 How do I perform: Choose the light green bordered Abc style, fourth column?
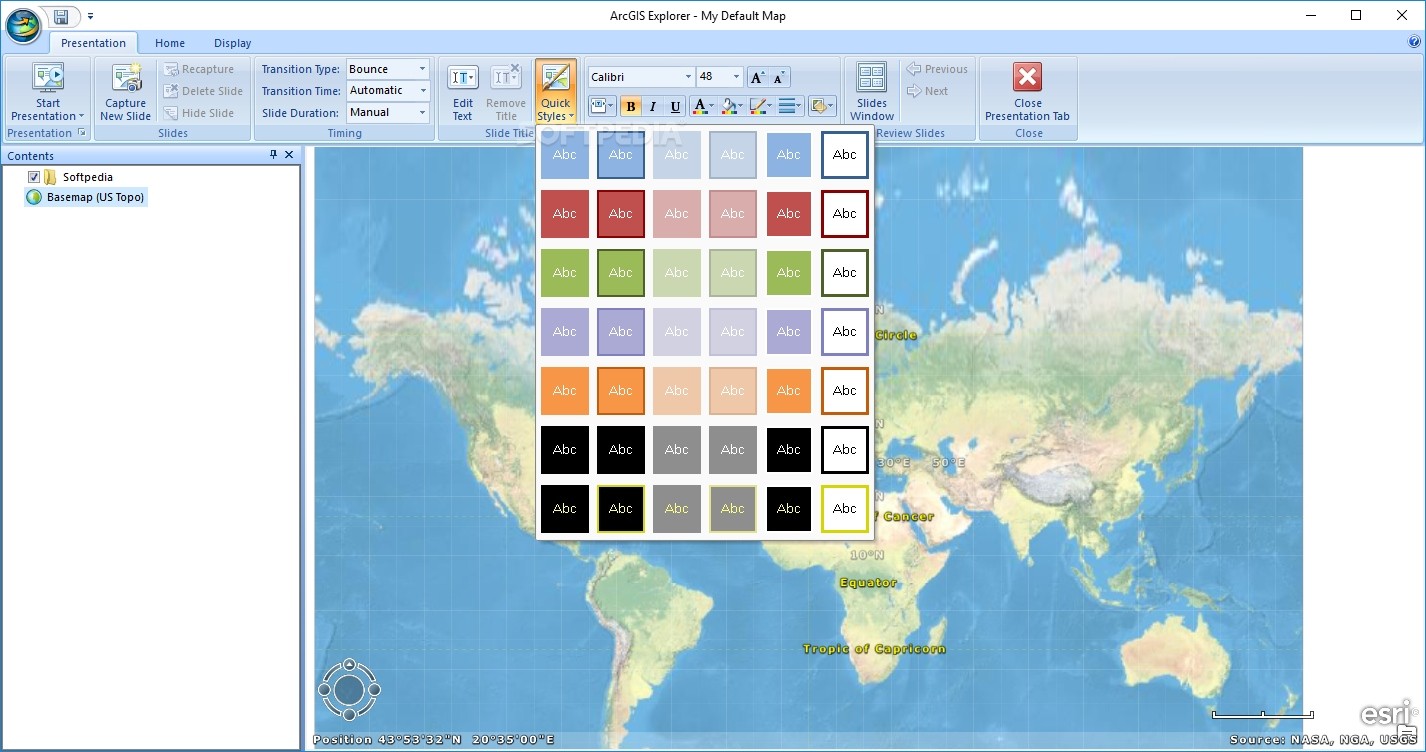tap(733, 273)
